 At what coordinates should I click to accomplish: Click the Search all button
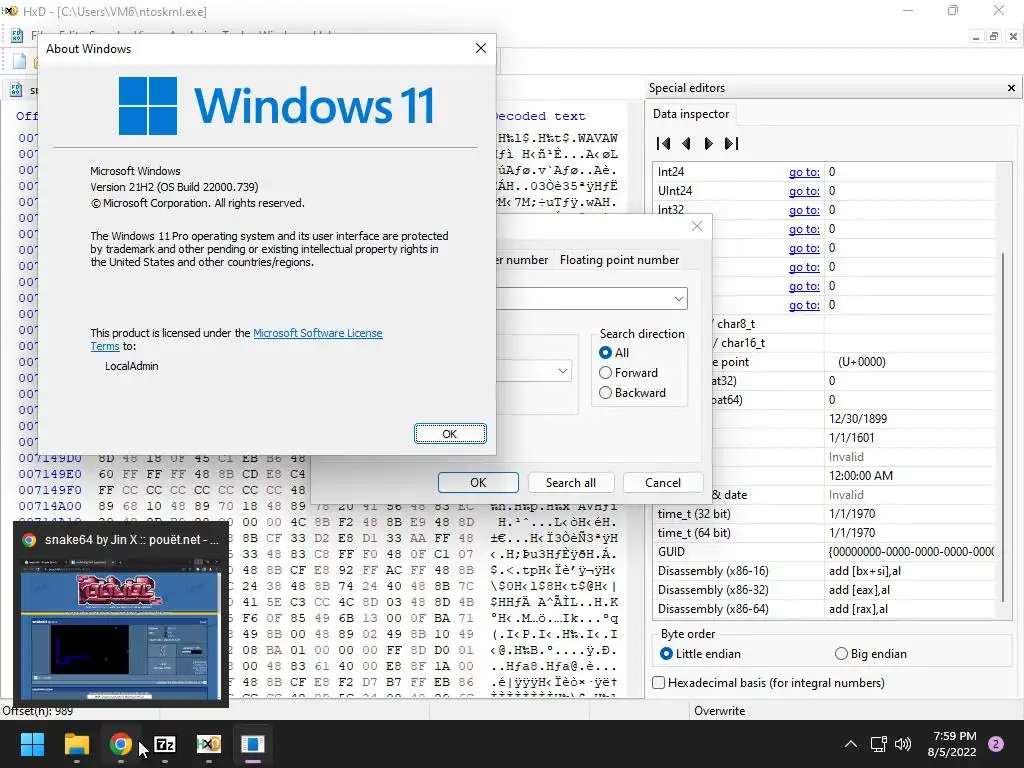[571, 483]
